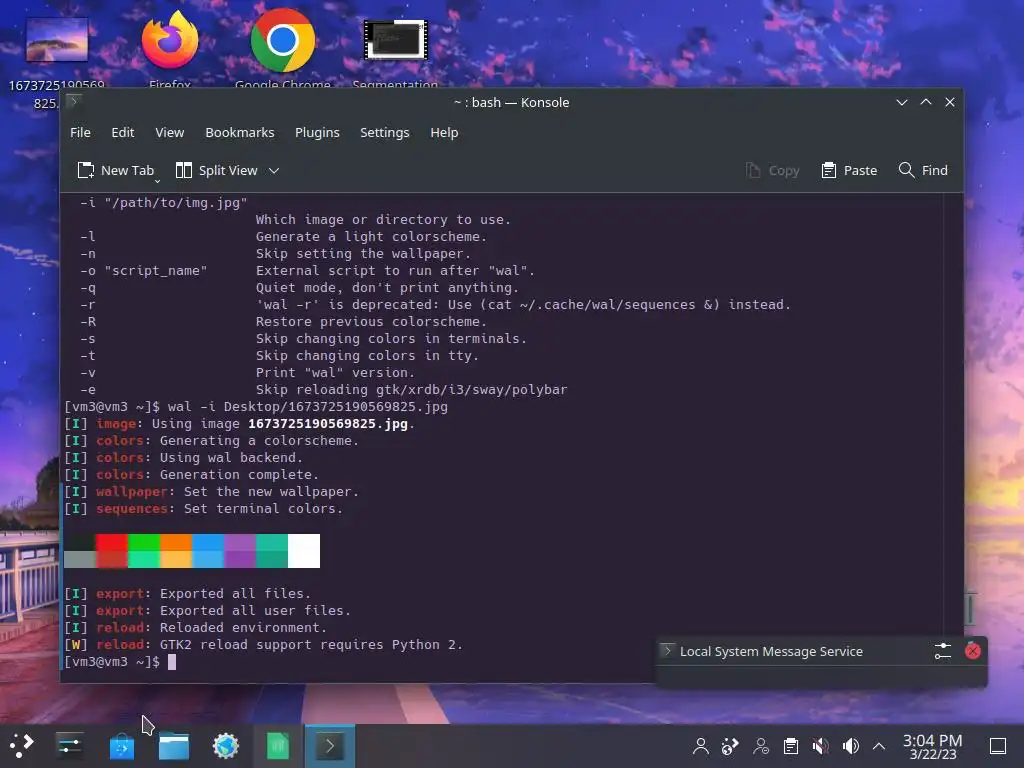Click the globe with arrow tray icon
Screen dimensions: 1024x768
tap(730, 746)
